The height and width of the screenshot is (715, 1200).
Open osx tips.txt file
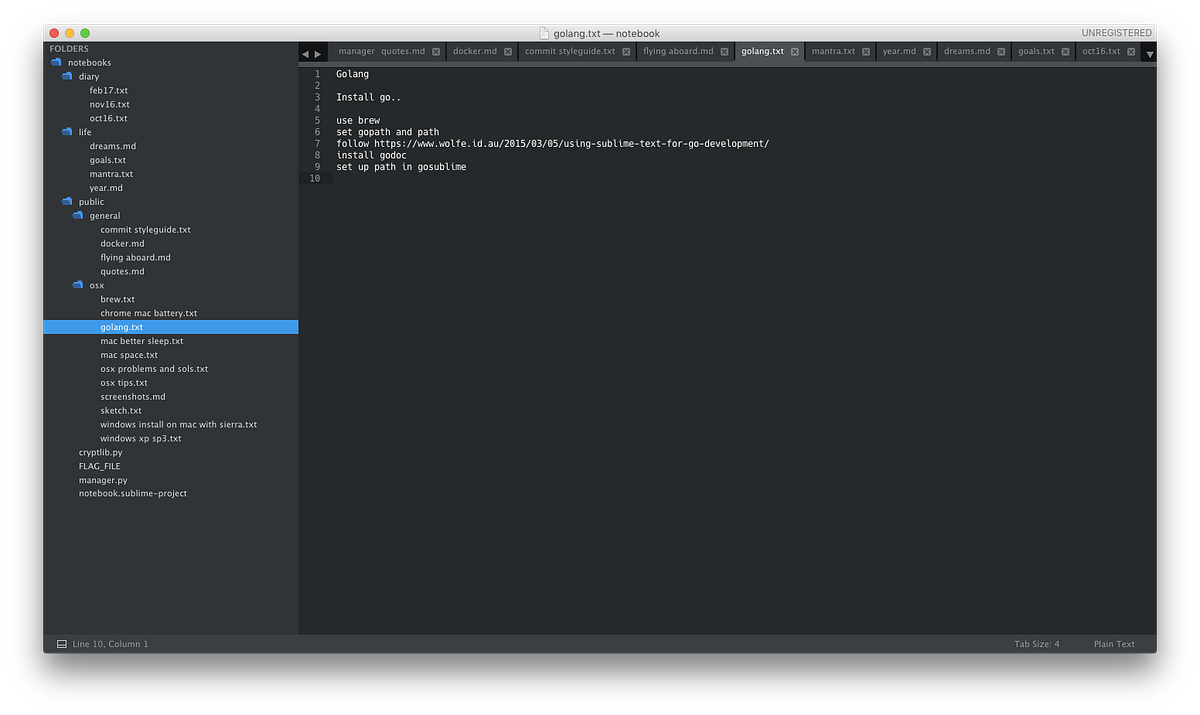[x=124, y=383]
